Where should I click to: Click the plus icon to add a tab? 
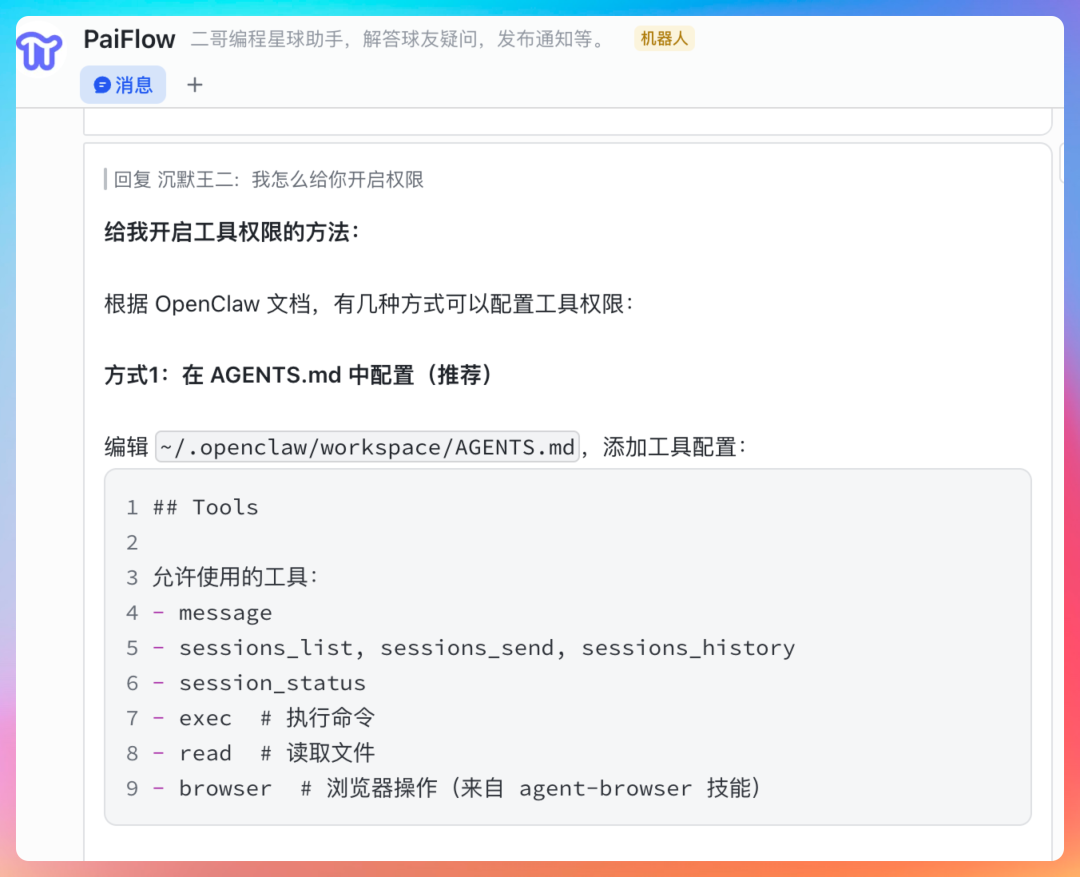click(x=194, y=85)
